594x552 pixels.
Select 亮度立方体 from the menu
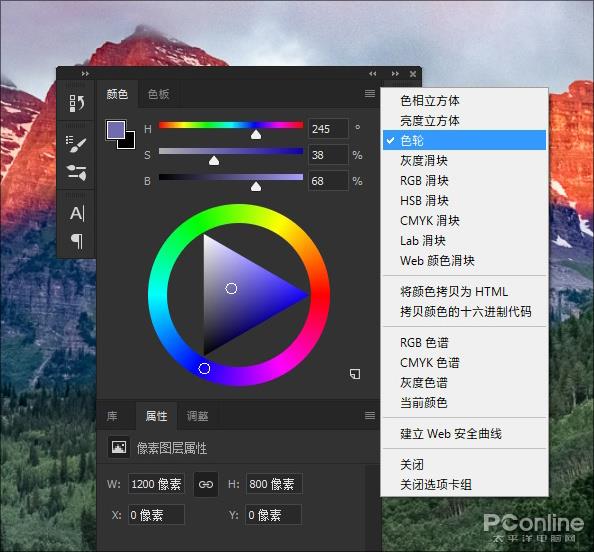464,120
